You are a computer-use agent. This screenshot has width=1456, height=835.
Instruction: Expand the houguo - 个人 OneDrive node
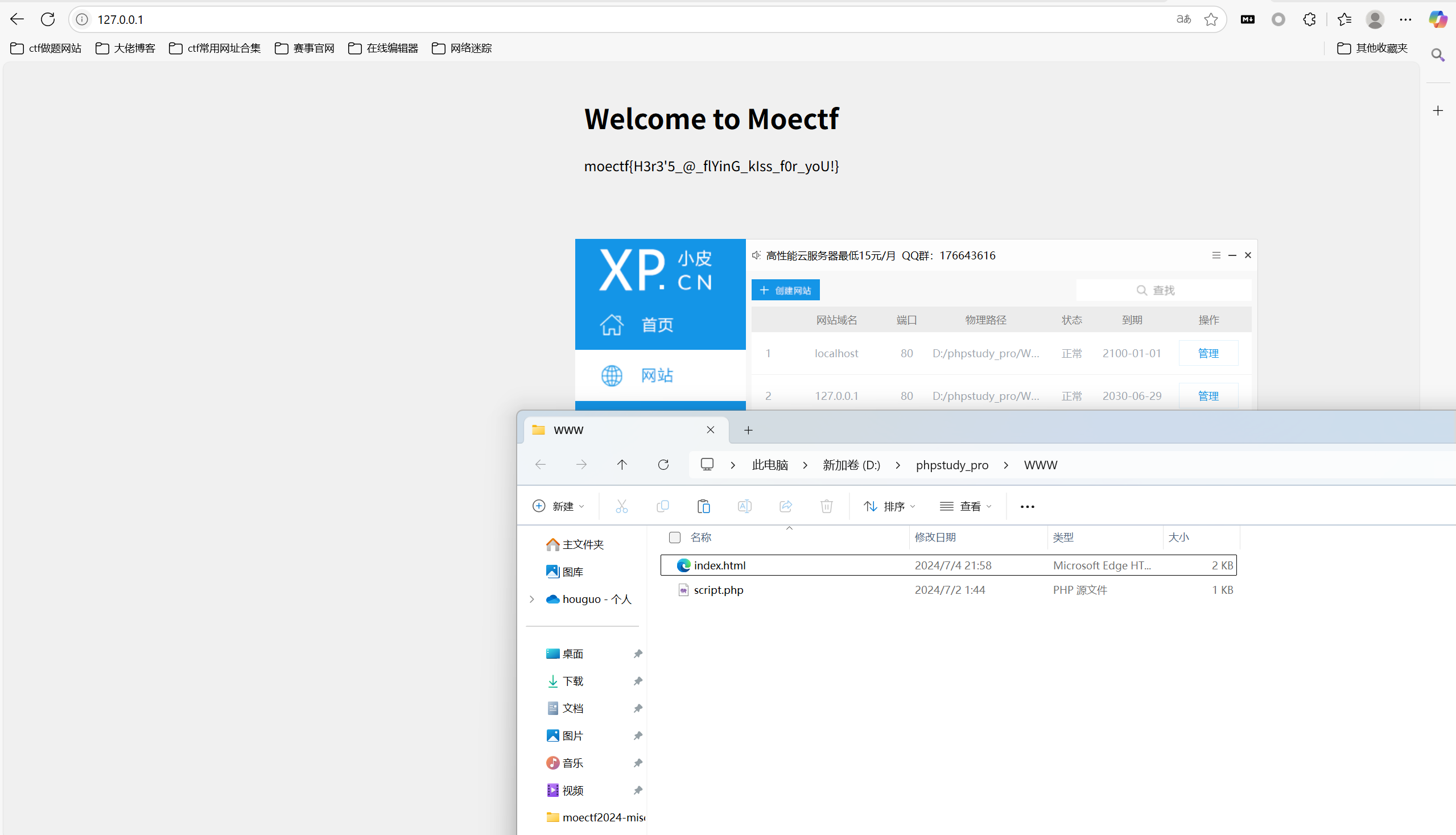[x=532, y=600]
